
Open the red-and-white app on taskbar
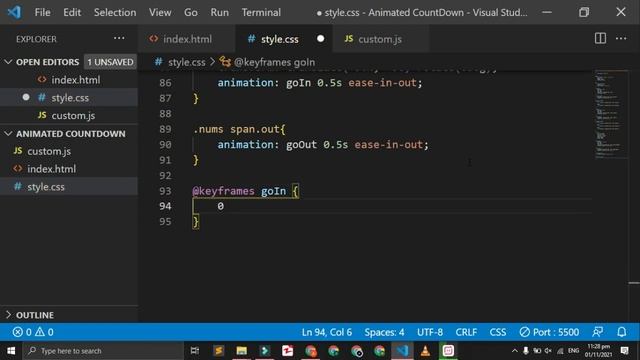[288, 351]
